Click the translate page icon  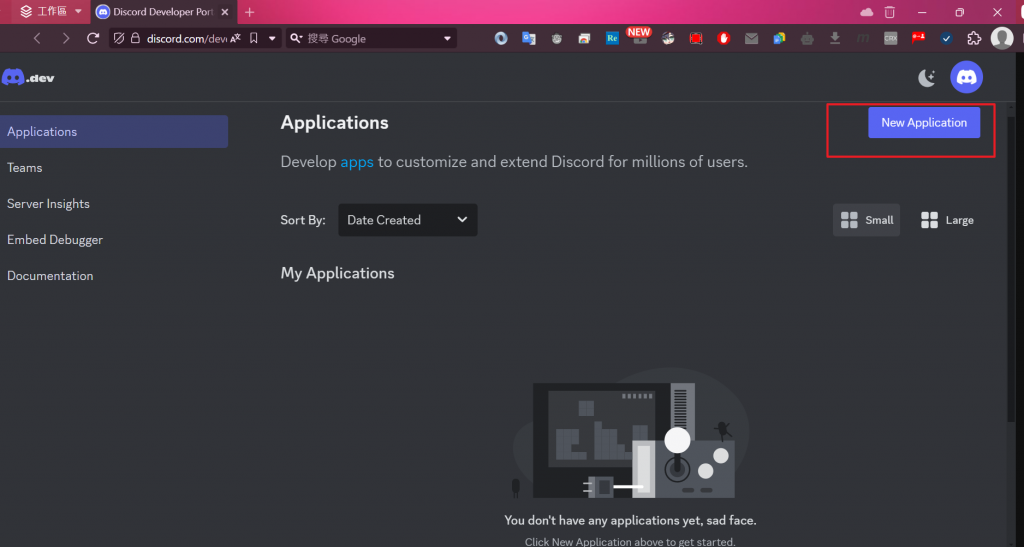click(235, 39)
